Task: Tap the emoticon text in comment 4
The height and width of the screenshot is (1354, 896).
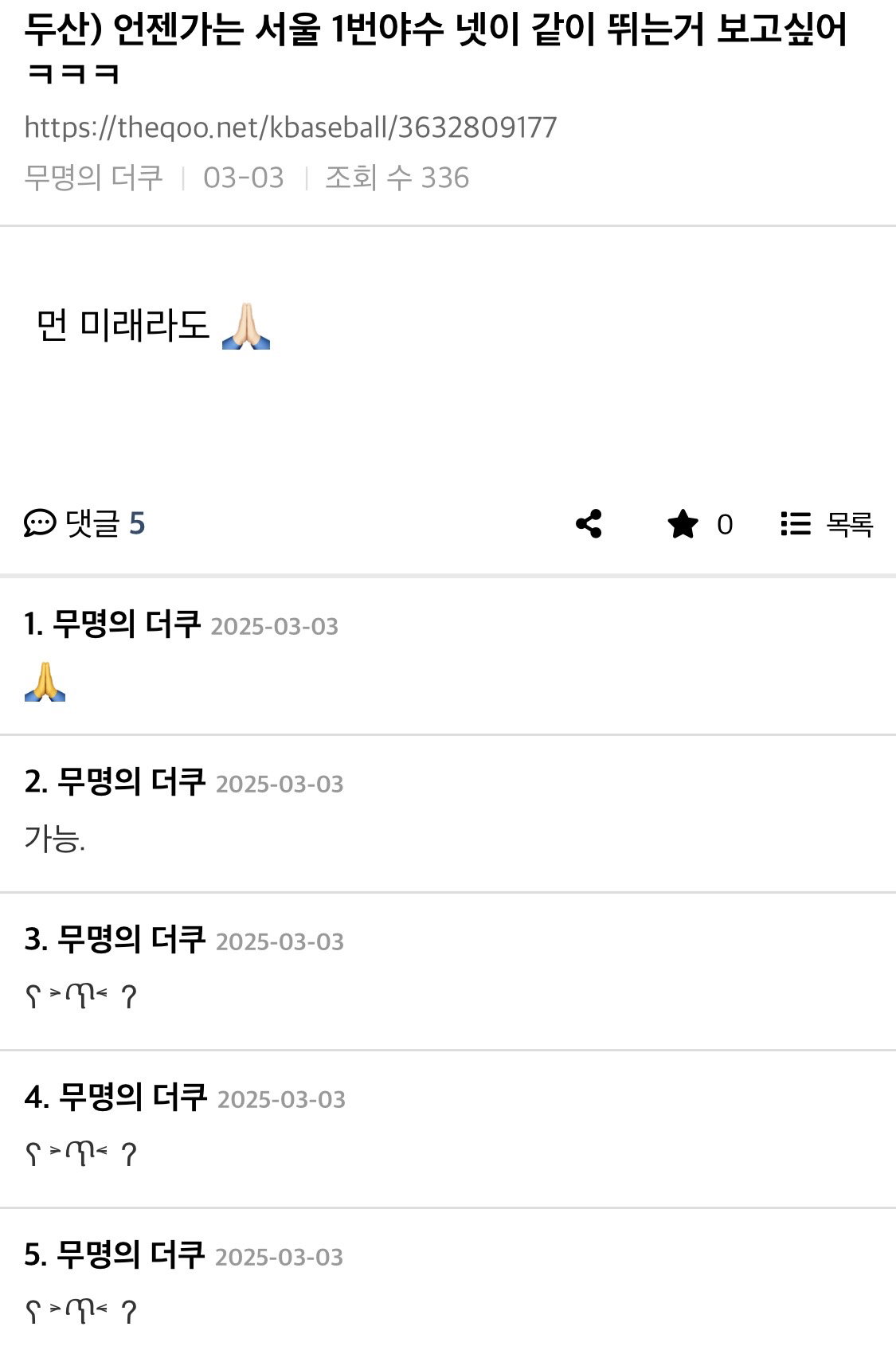Action: [81, 1154]
